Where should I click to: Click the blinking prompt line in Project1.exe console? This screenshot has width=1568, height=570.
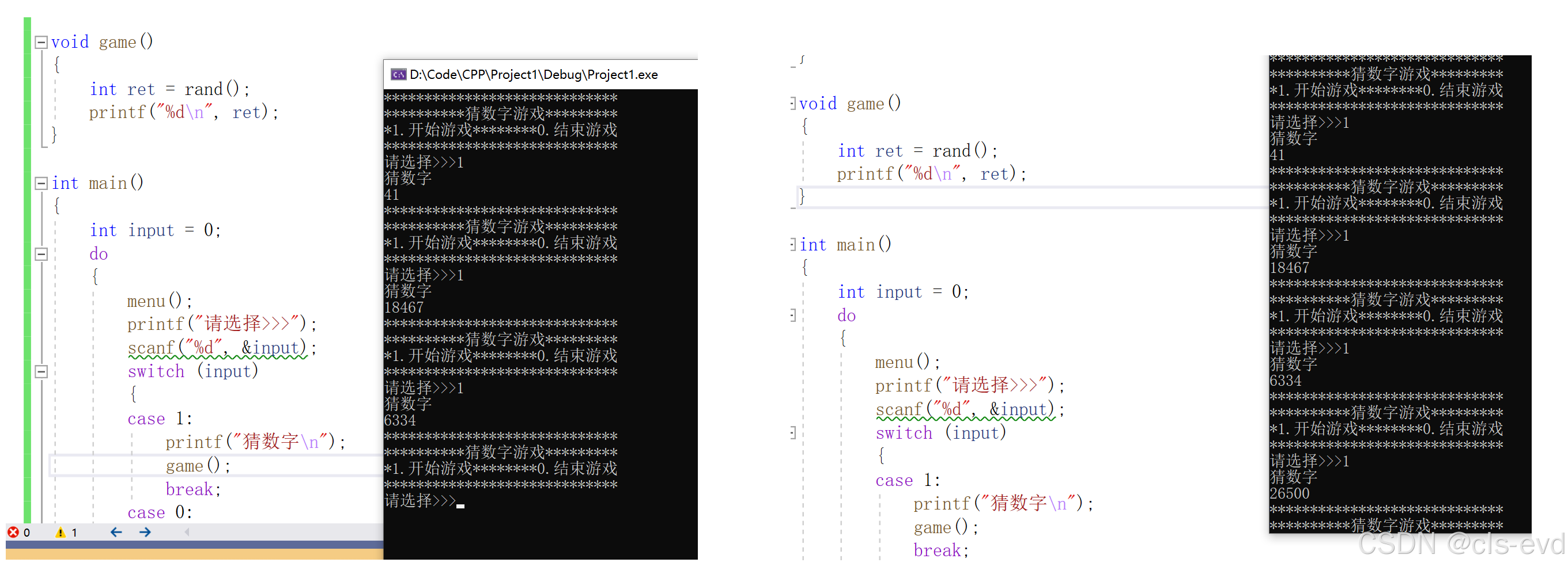click(424, 501)
